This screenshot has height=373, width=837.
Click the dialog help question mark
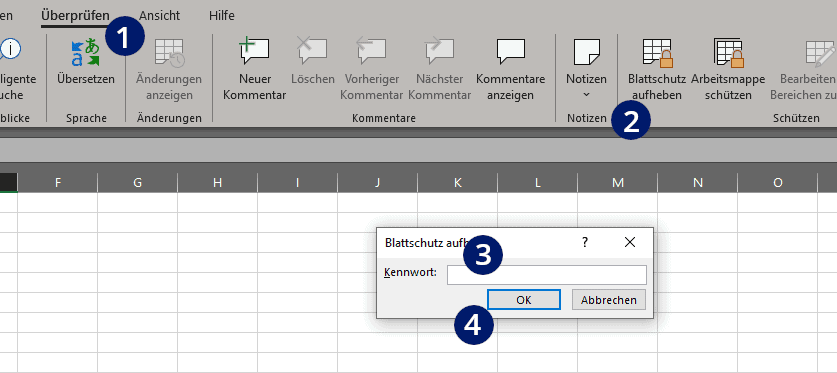coord(585,242)
